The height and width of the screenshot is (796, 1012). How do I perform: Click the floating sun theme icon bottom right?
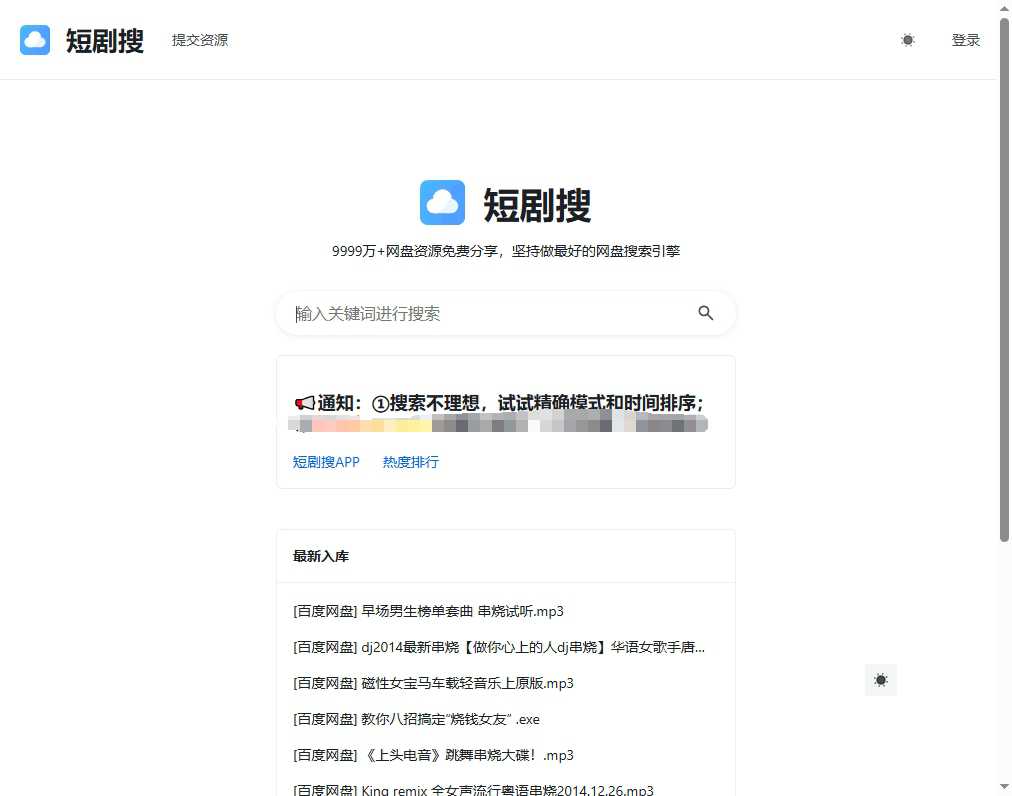click(x=881, y=680)
